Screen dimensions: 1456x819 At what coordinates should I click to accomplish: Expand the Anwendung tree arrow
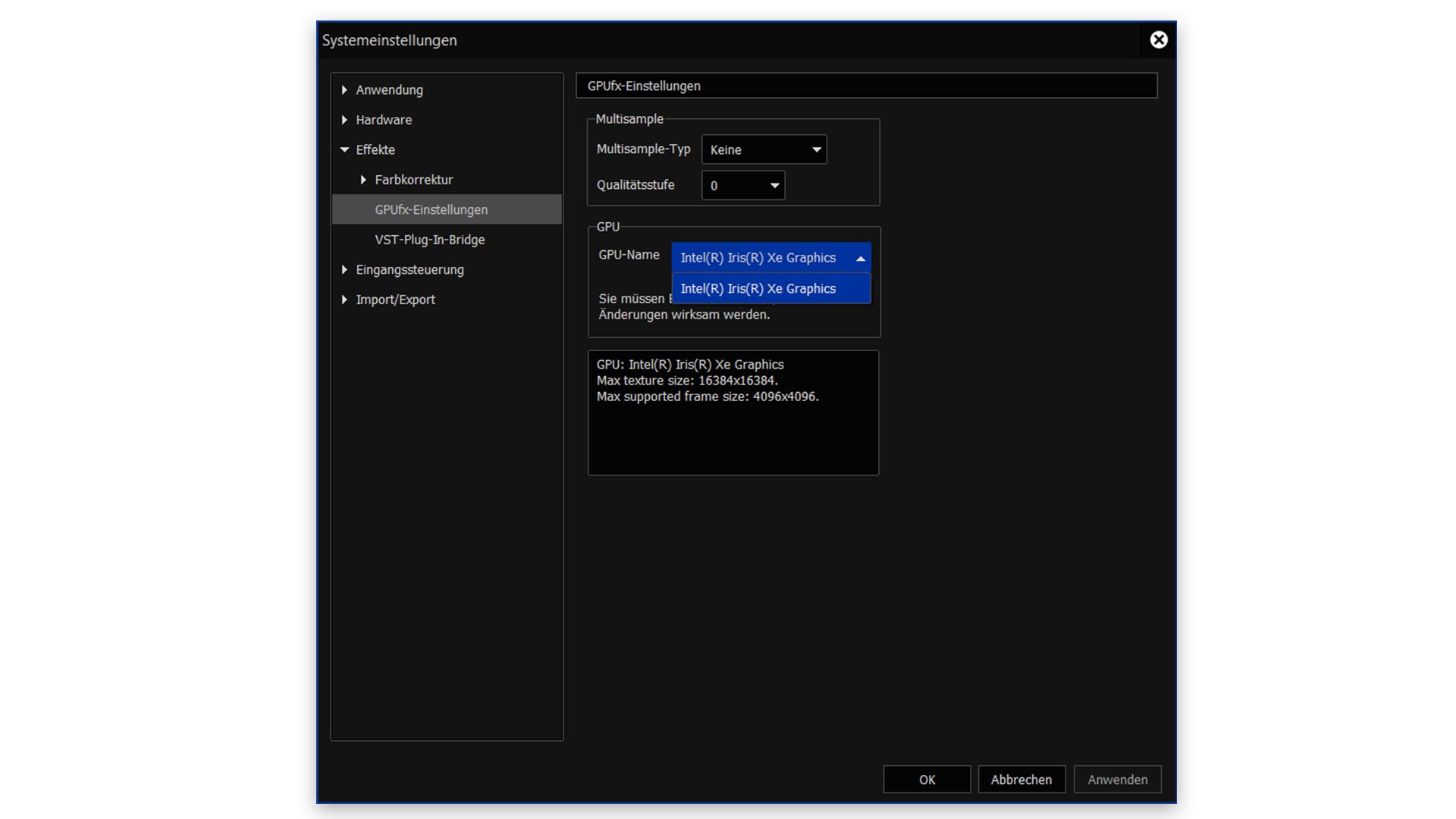tap(344, 90)
